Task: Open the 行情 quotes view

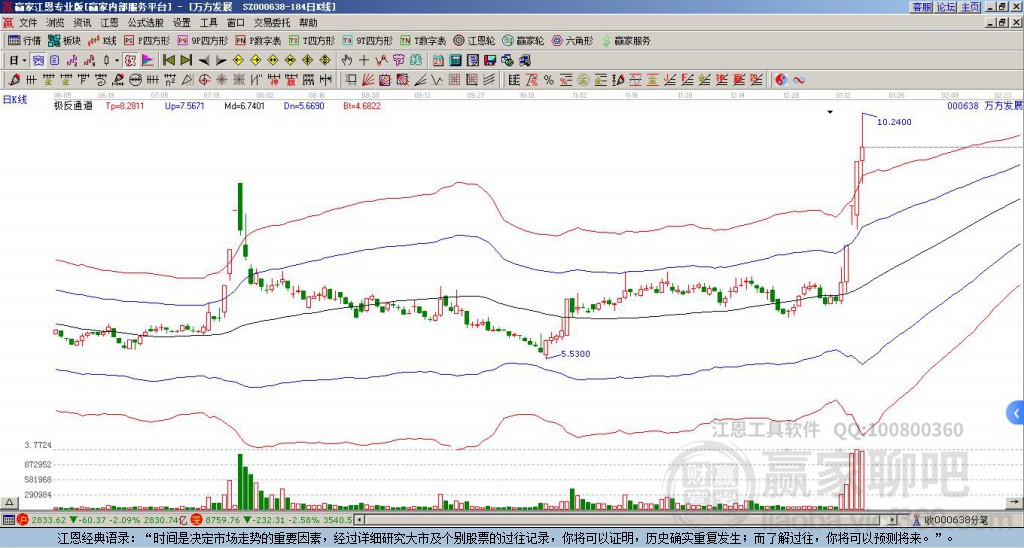Action: coord(24,40)
